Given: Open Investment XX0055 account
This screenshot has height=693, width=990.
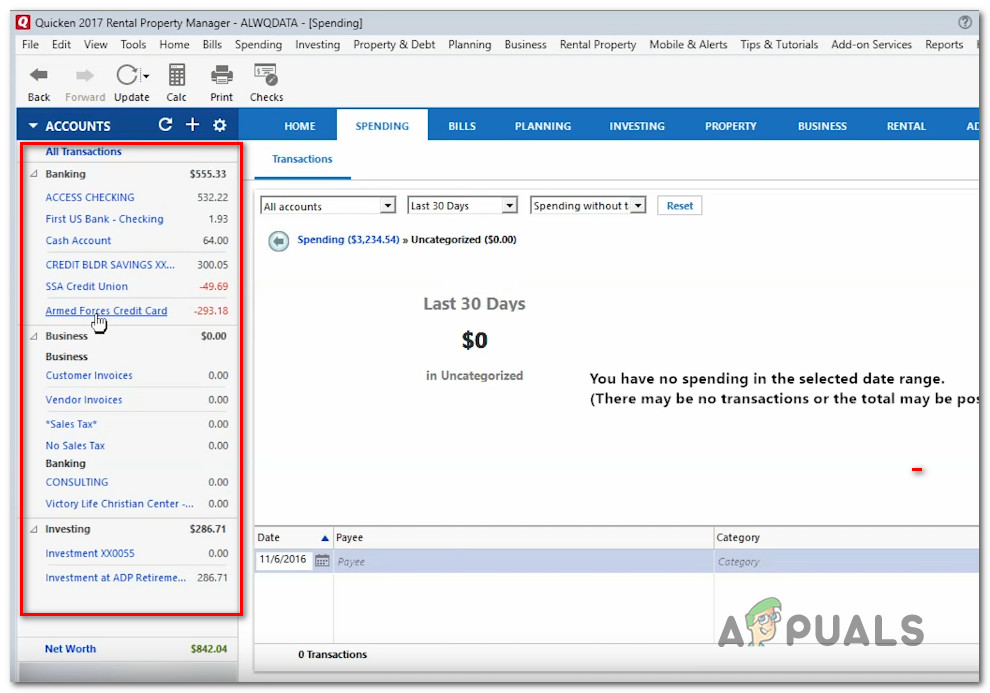Looking at the screenshot, I should tap(90, 553).
